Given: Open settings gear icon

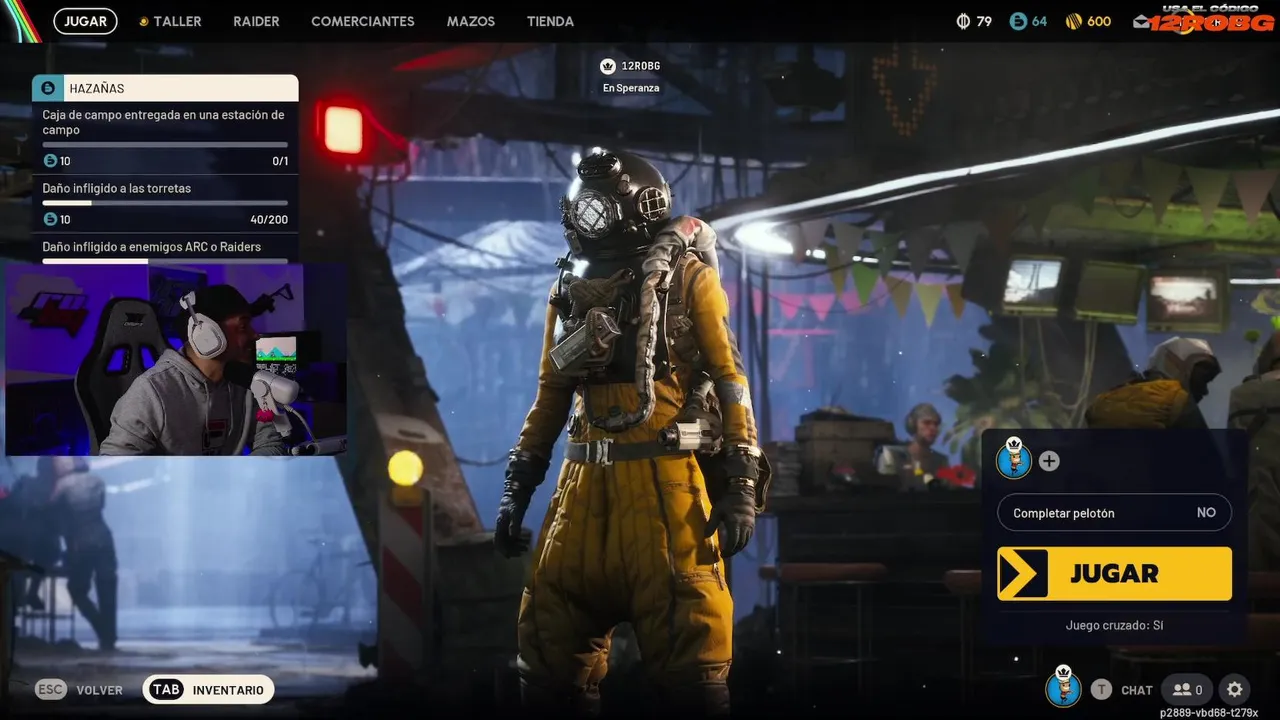Looking at the screenshot, I should point(1235,689).
